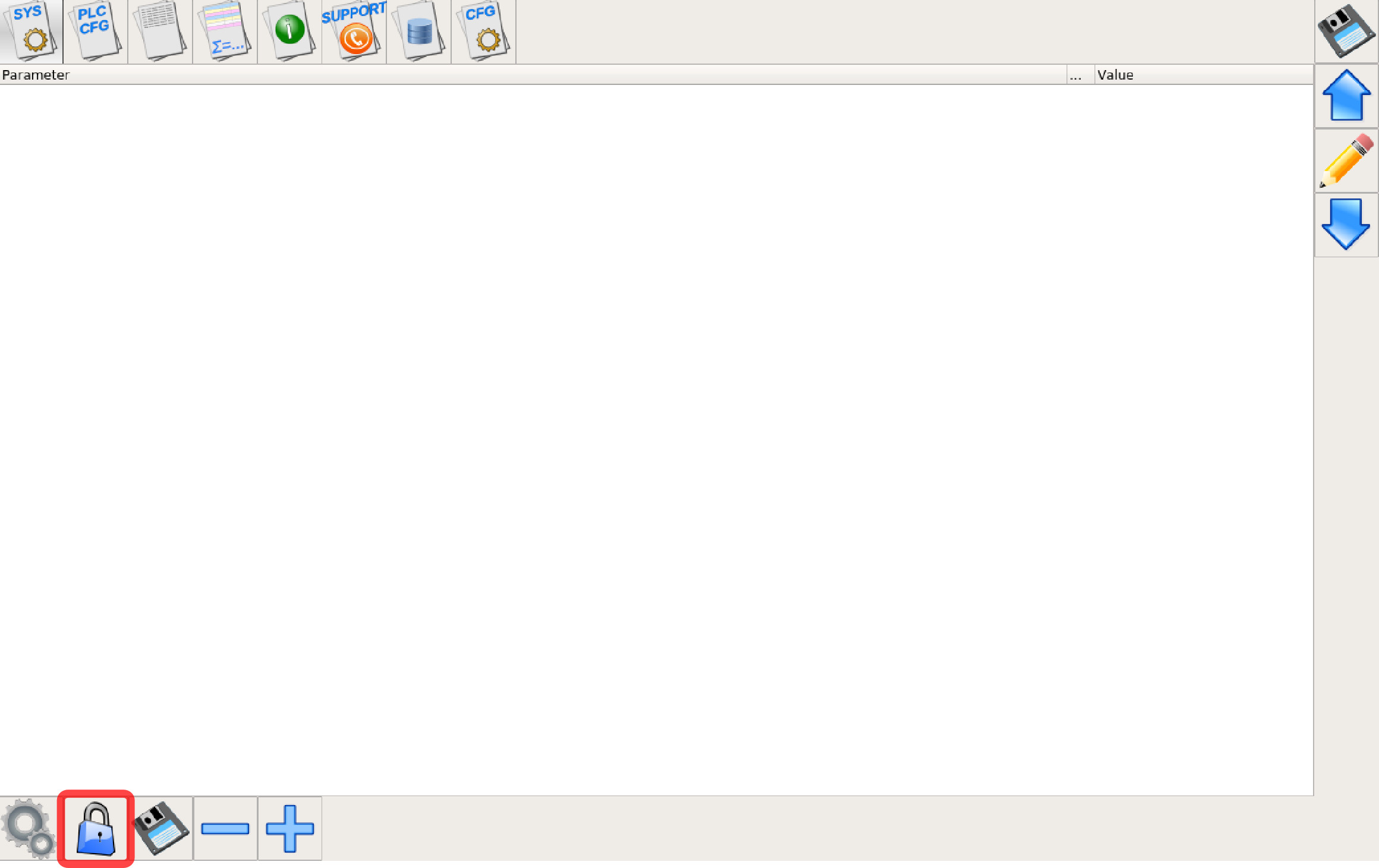Open the SUPPORT phone page icon
The height and width of the screenshot is (868, 1379).
pyautogui.click(x=354, y=31)
